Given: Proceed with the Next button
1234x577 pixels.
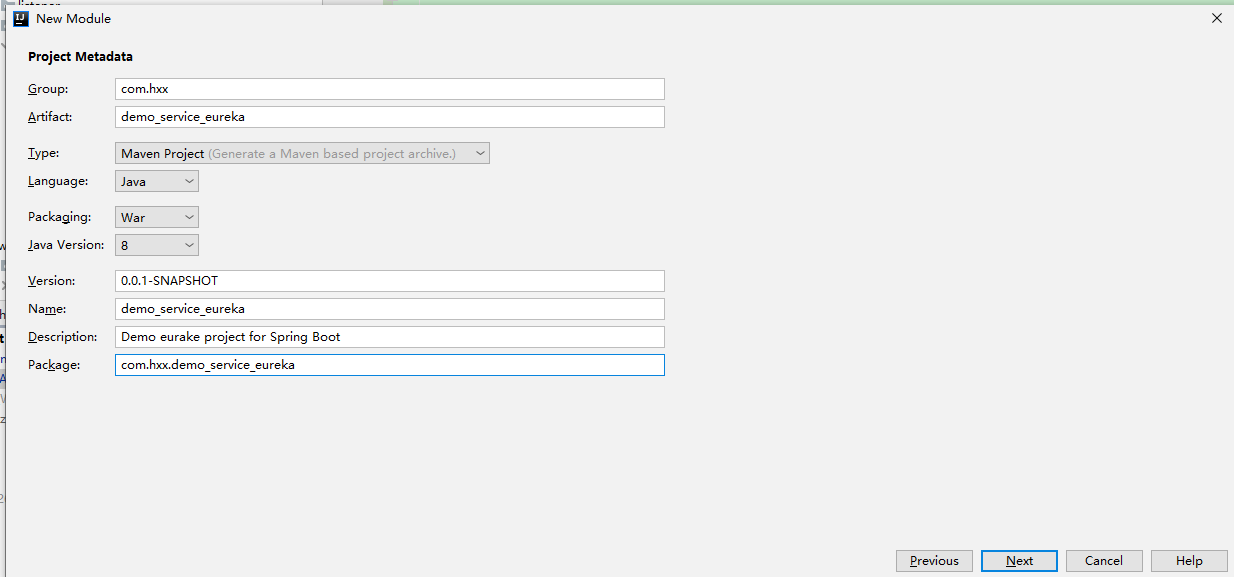Looking at the screenshot, I should pyautogui.click(x=1019, y=561).
